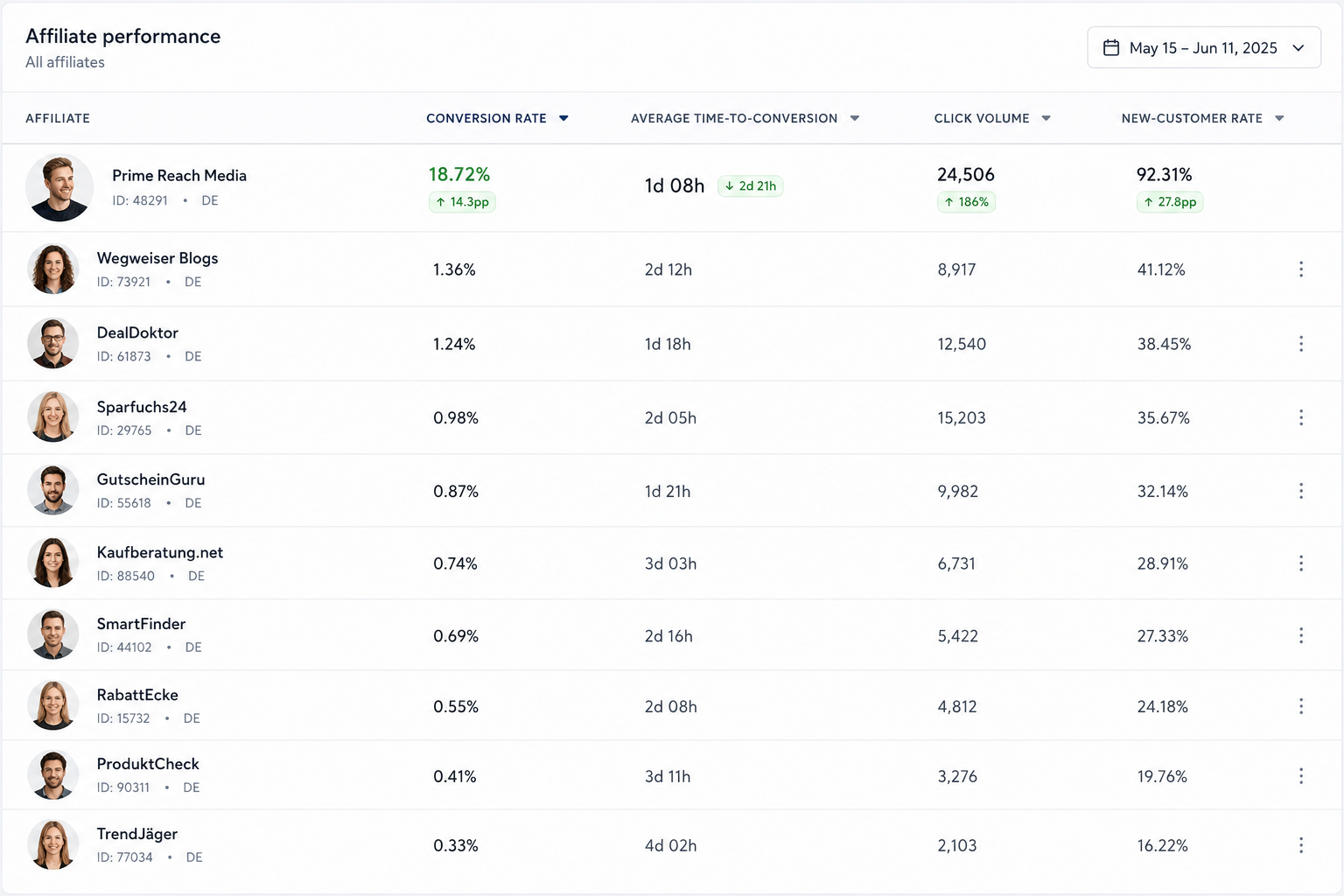
Task: Click the Click Volume column label
Action: (982, 118)
